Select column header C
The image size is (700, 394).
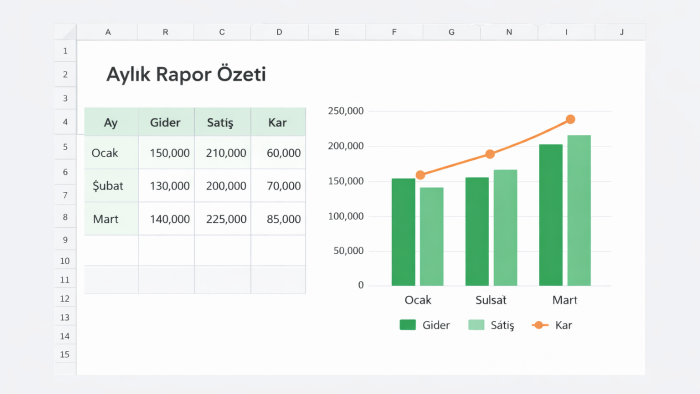point(222,32)
